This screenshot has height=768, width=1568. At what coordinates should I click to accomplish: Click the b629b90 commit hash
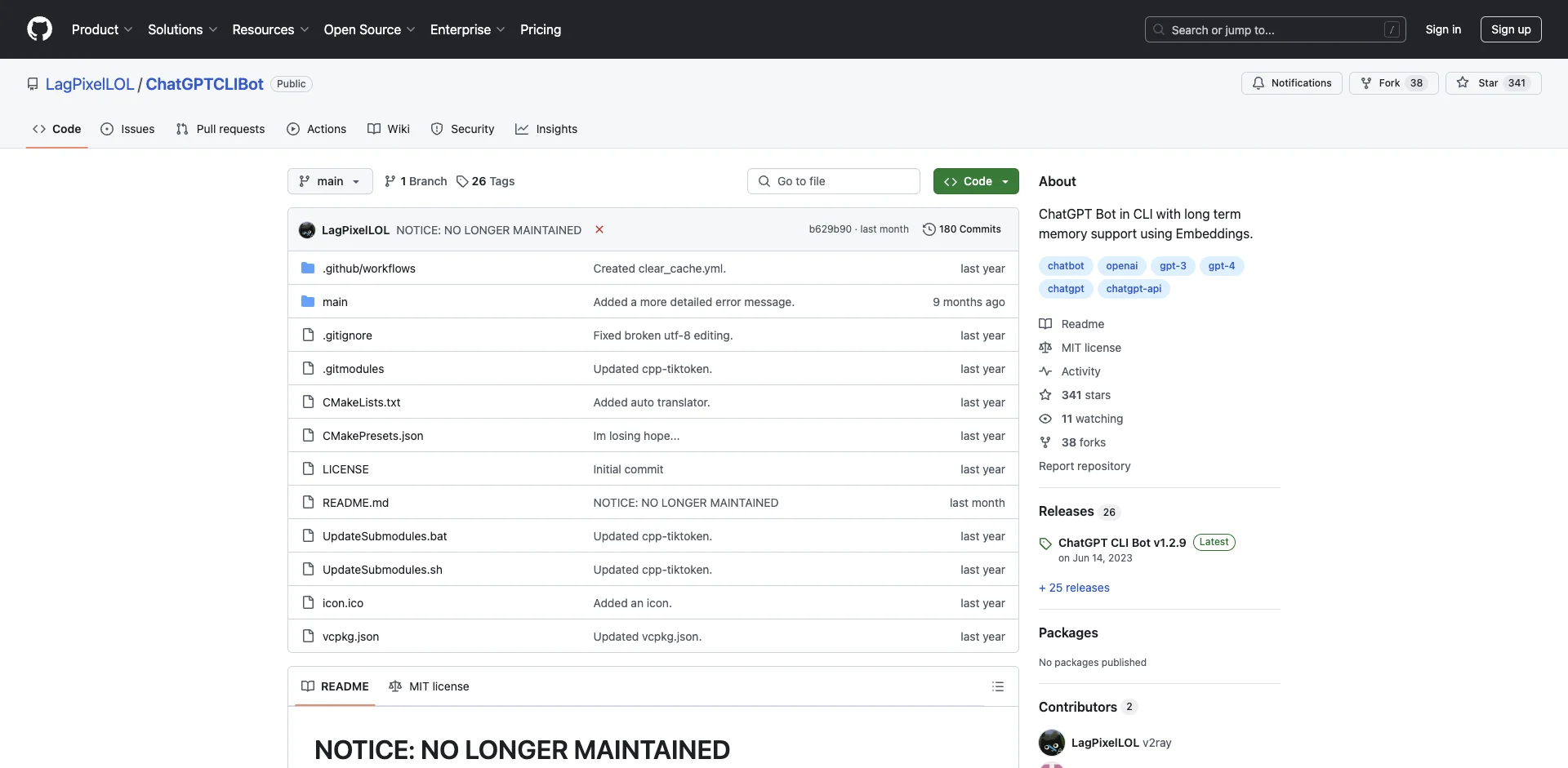830,229
